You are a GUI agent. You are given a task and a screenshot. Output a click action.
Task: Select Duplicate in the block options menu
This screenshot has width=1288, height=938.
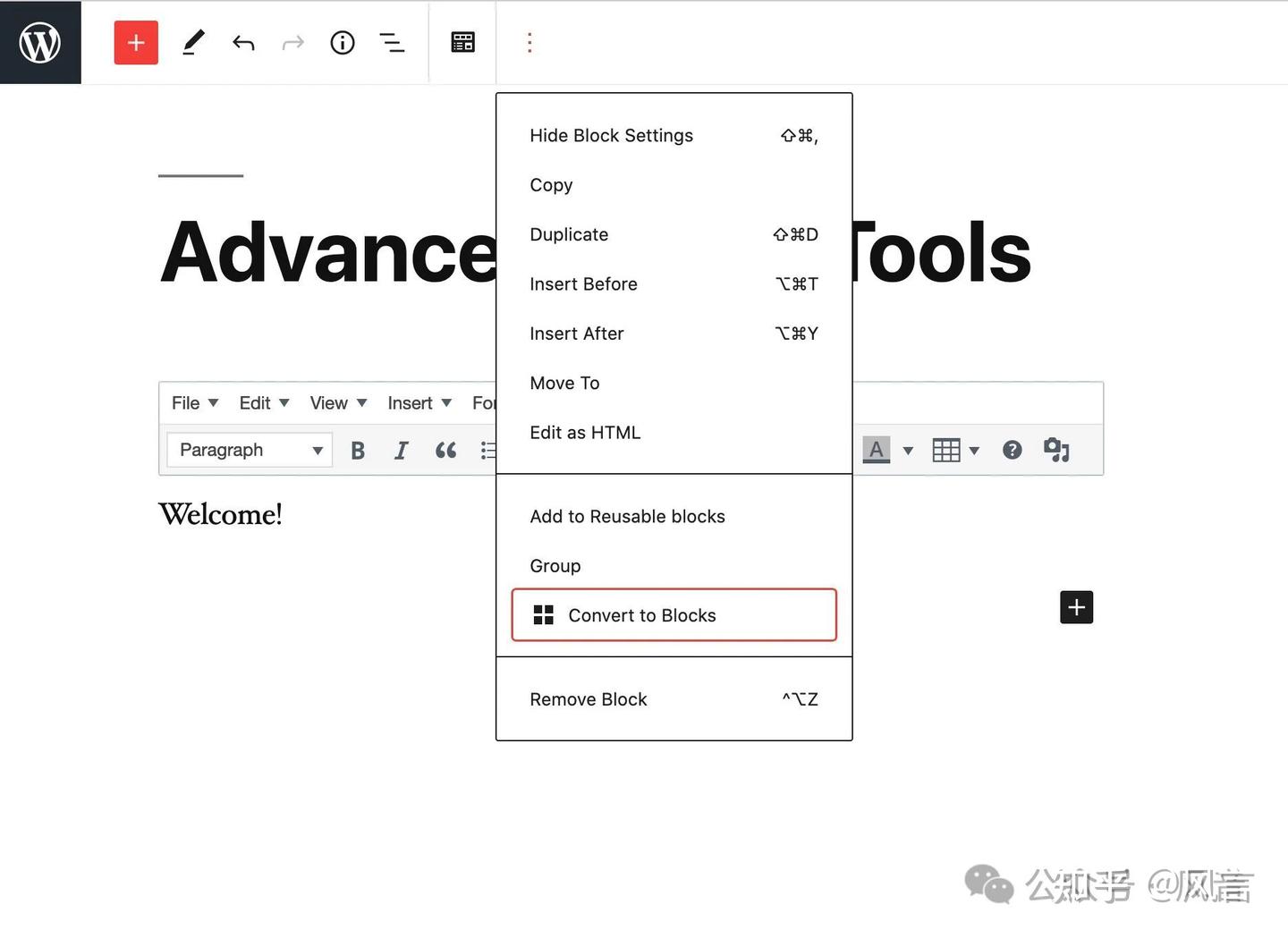[569, 234]
